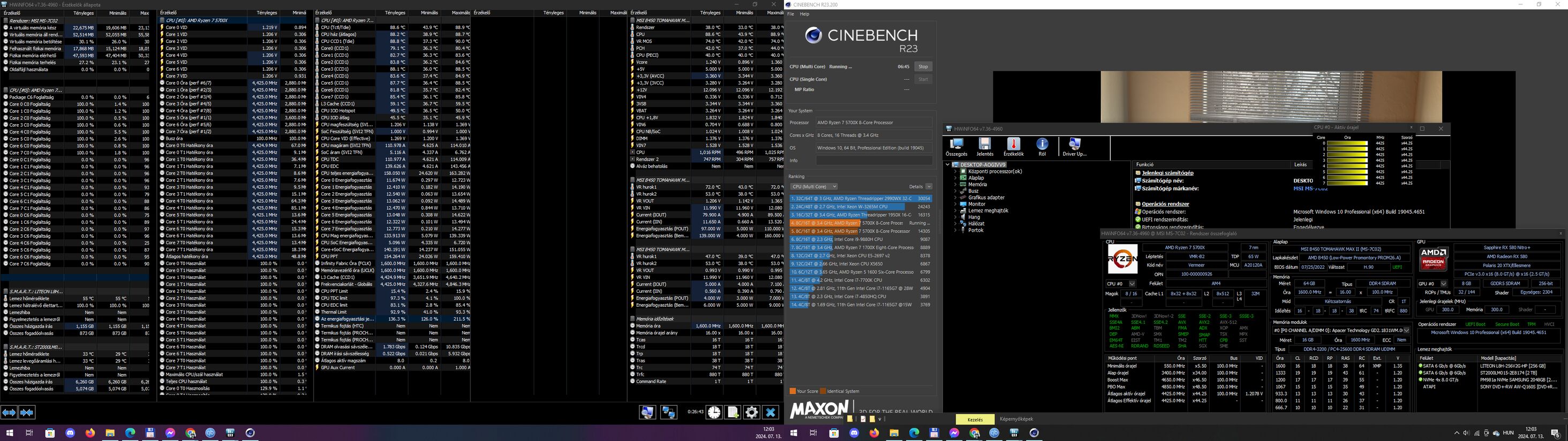
Task: Click the Cinebench logo icon
Action: [813, 36]
